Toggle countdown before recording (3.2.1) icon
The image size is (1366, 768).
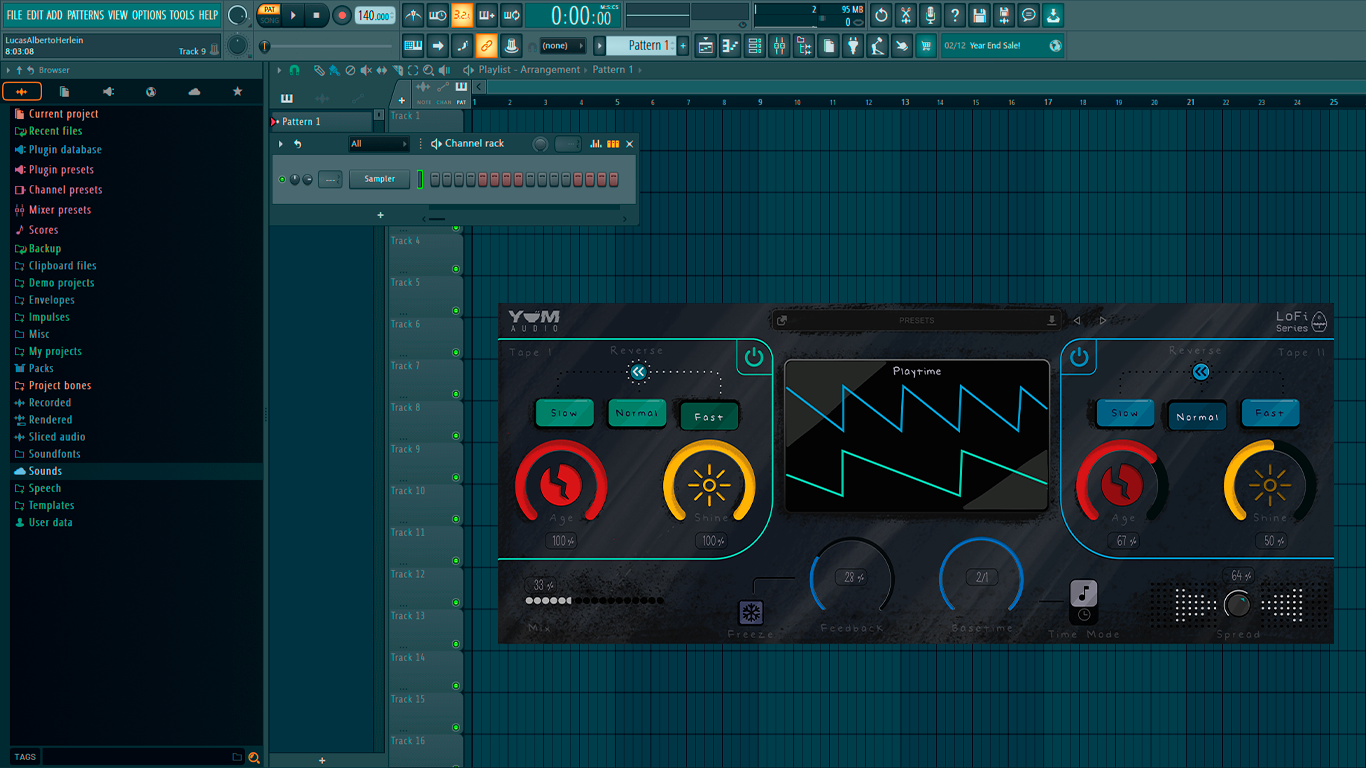tap(462, 15)
